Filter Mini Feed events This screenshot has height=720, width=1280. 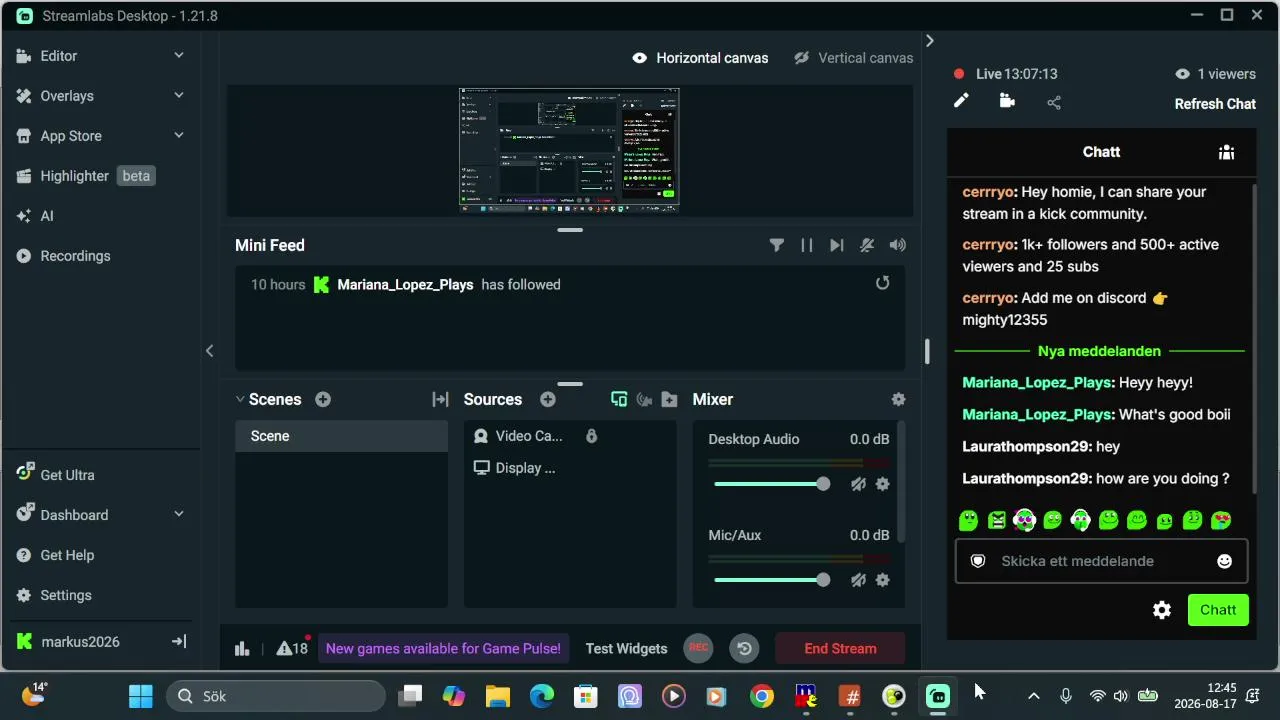click(776, 245)
